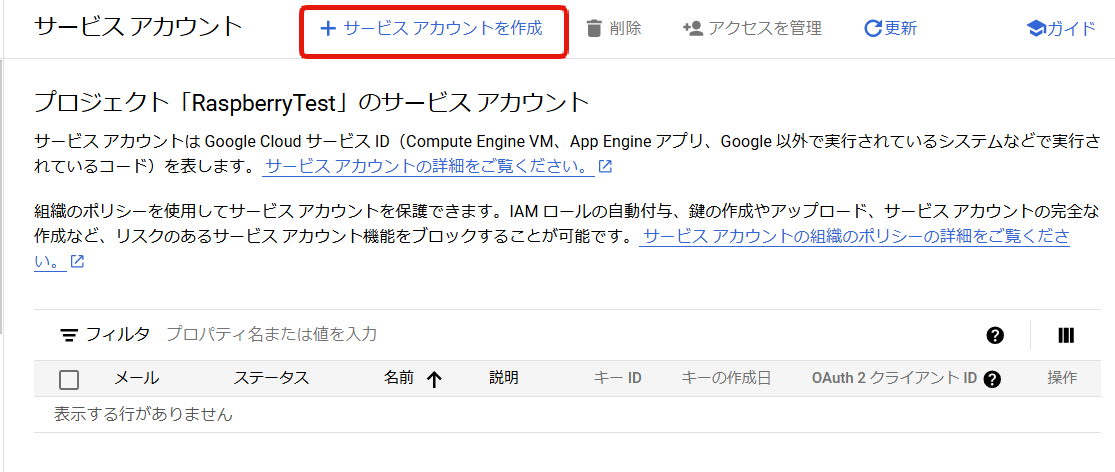The image size is (1115, 472).
Task: Click the 更新 refresh button
Action: tap(890, 28)
